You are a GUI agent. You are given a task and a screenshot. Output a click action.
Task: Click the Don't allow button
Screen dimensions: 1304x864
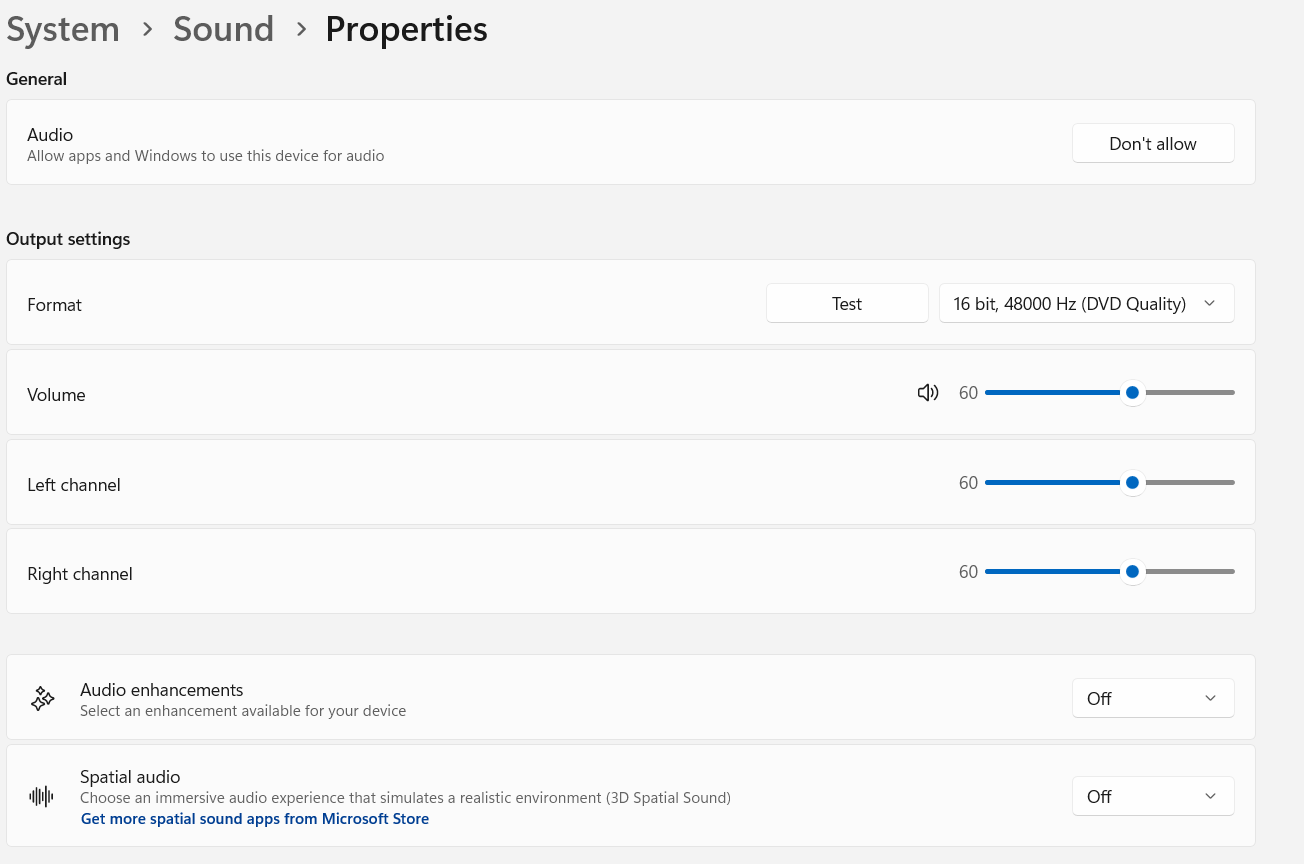tap(1152, 144)
